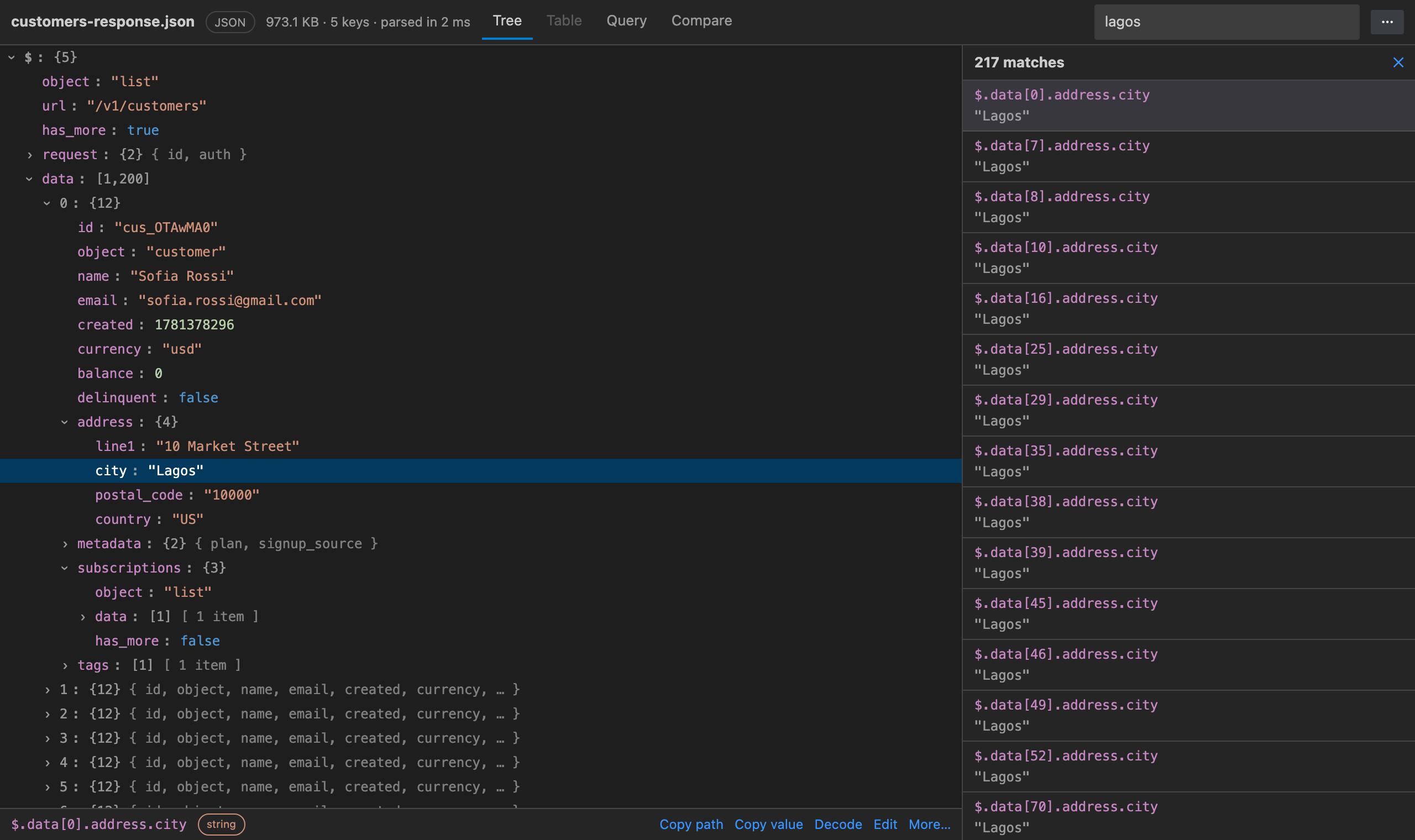This screenshot has width=1415, height=840.
Task: Select the id "cus_OTAwMA0" row
Action: click(x=481, y=228)
